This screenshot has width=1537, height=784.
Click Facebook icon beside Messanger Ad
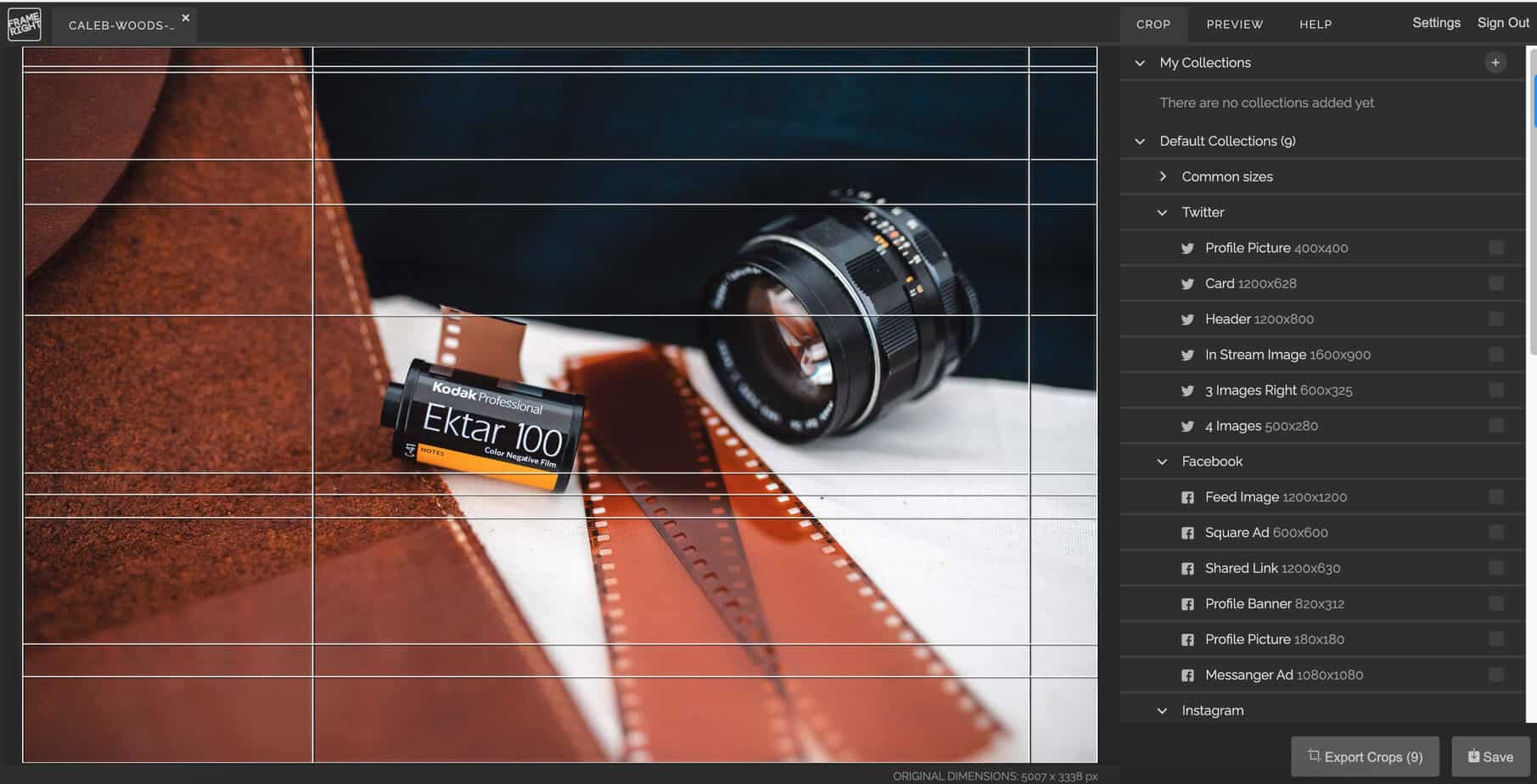(1187, 676)
